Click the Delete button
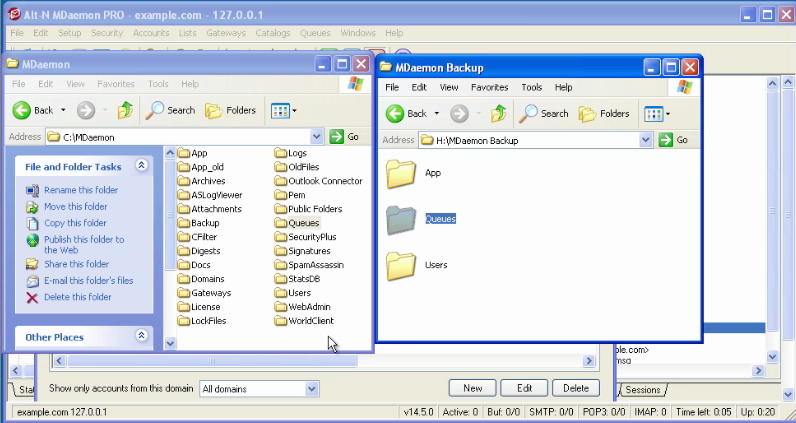Image resolution: width=796 pixels, height=423 pixels. point(576,388)
